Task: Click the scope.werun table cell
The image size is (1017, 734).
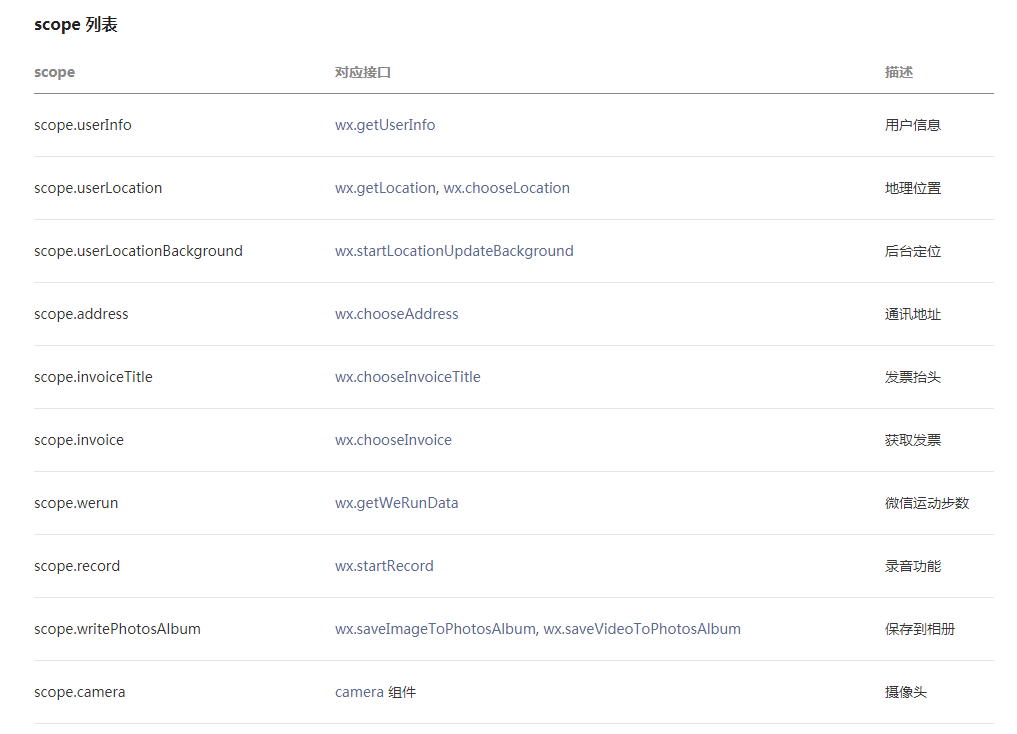Action: (x=76, y=503)
